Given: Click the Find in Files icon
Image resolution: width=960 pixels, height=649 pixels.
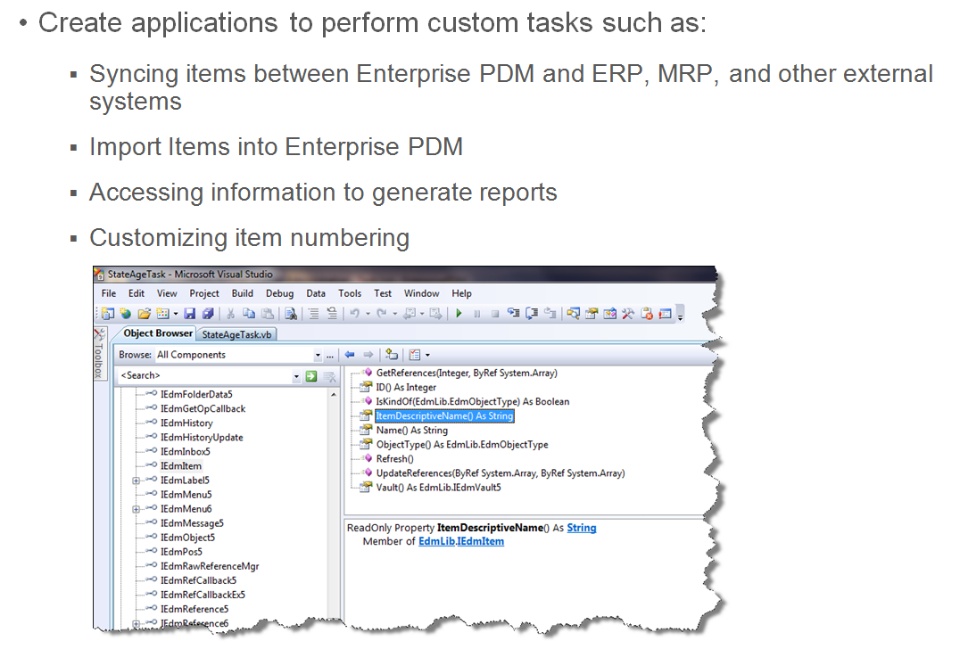Looking at the screenshot, I should pos(291,313).
